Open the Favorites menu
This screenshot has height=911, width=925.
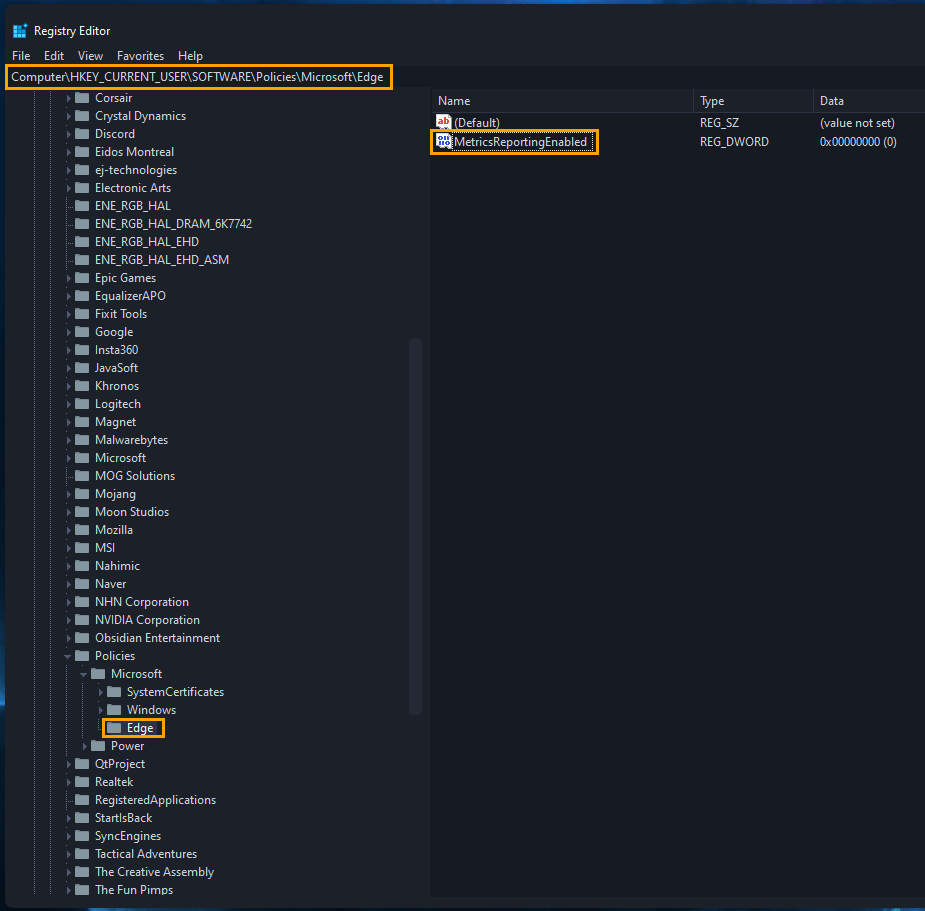[140, 56]
